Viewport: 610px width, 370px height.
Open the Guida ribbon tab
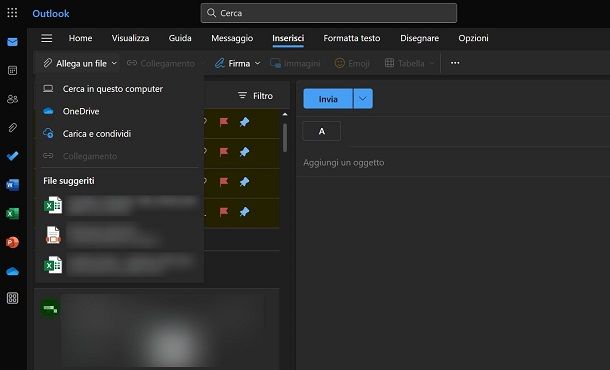pos(180,38)
